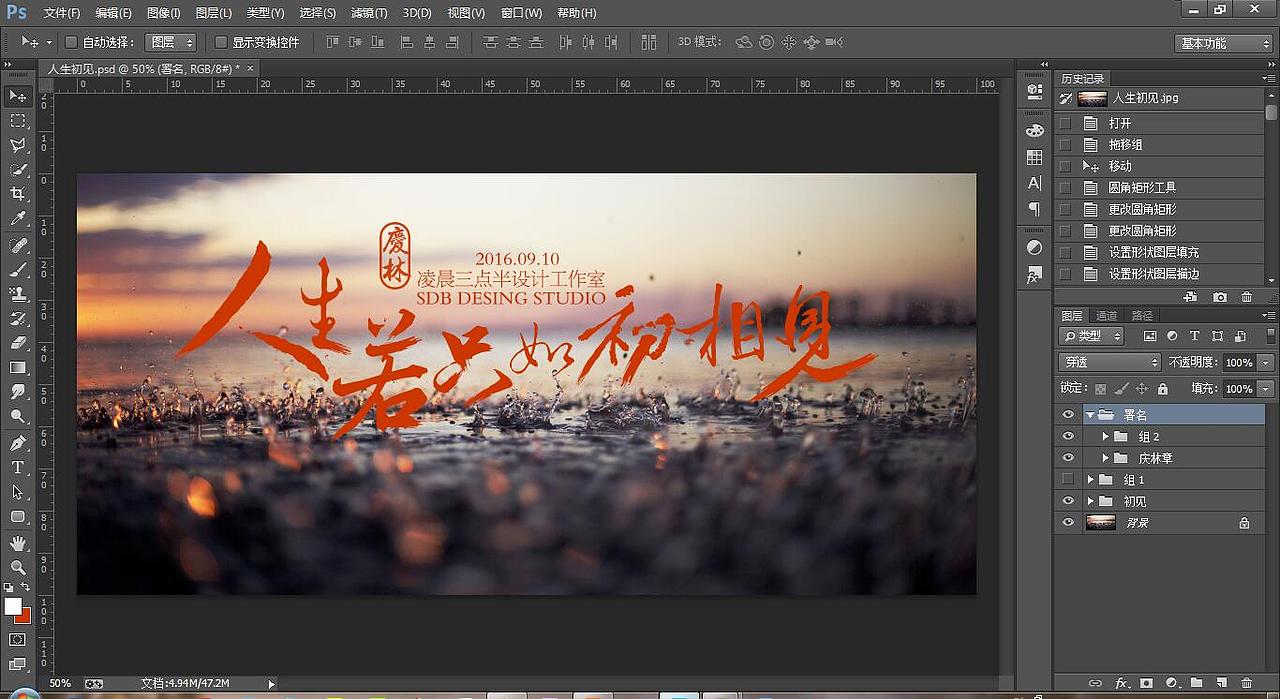Collapse the 署名 group disclosure triangle
This screenshot has width=1280, height=699.
click(1092, 415)
